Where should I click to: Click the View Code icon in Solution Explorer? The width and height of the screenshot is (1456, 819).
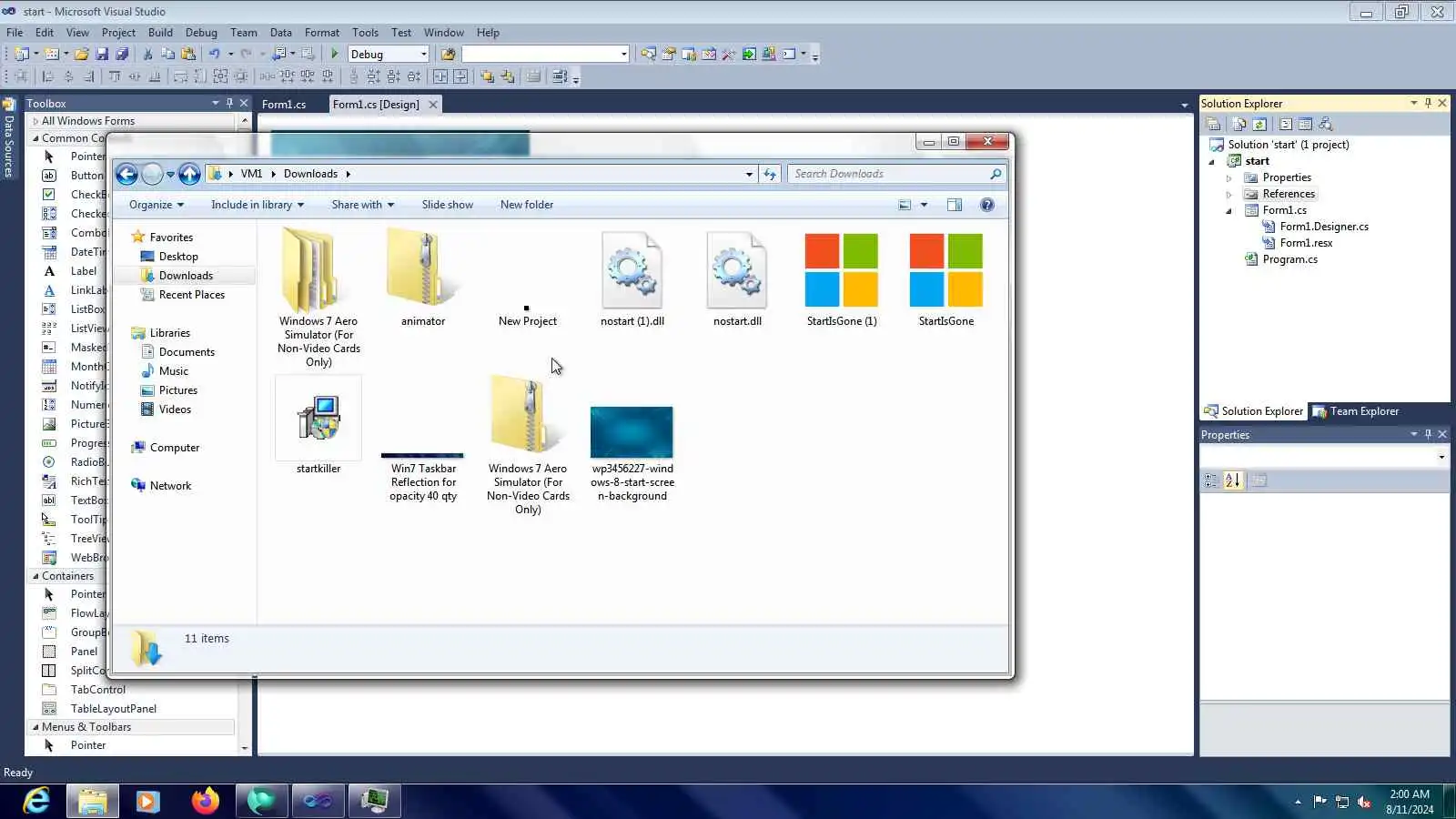point(1285,125)
